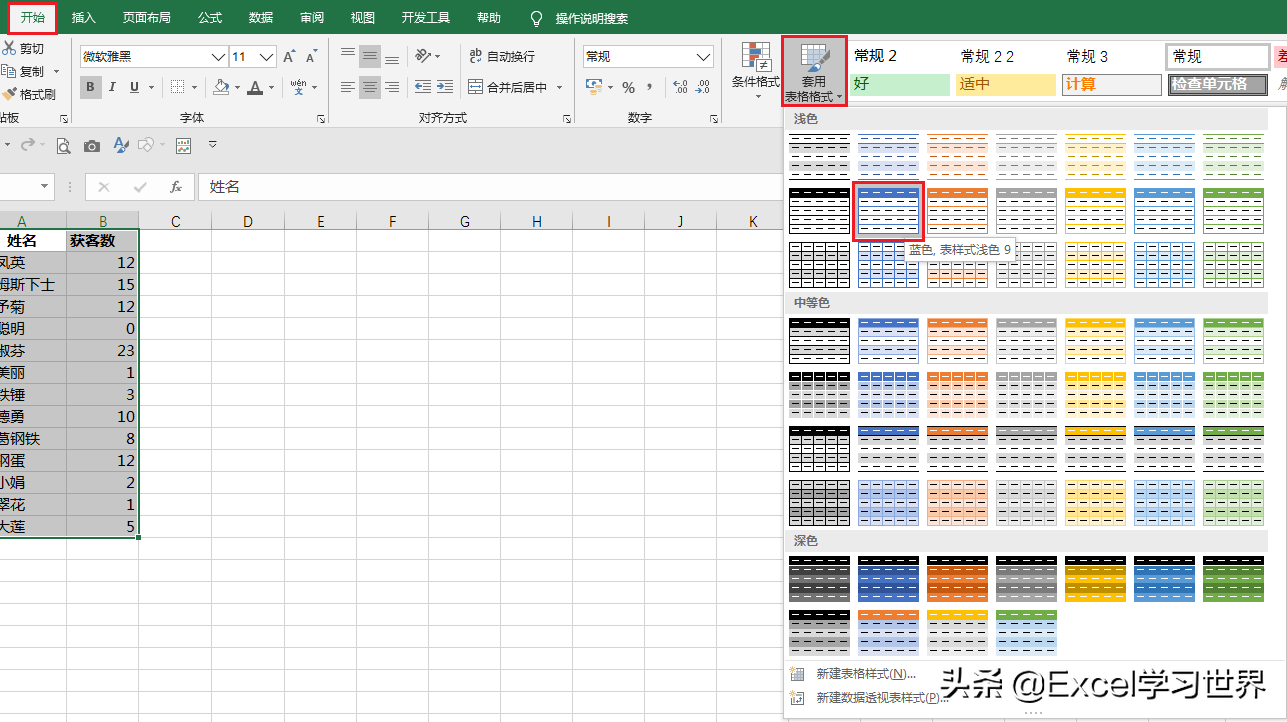Click the phonetic guide 文 icon
This screenshot has height=722, width=1287.
(x=299, y=87)
